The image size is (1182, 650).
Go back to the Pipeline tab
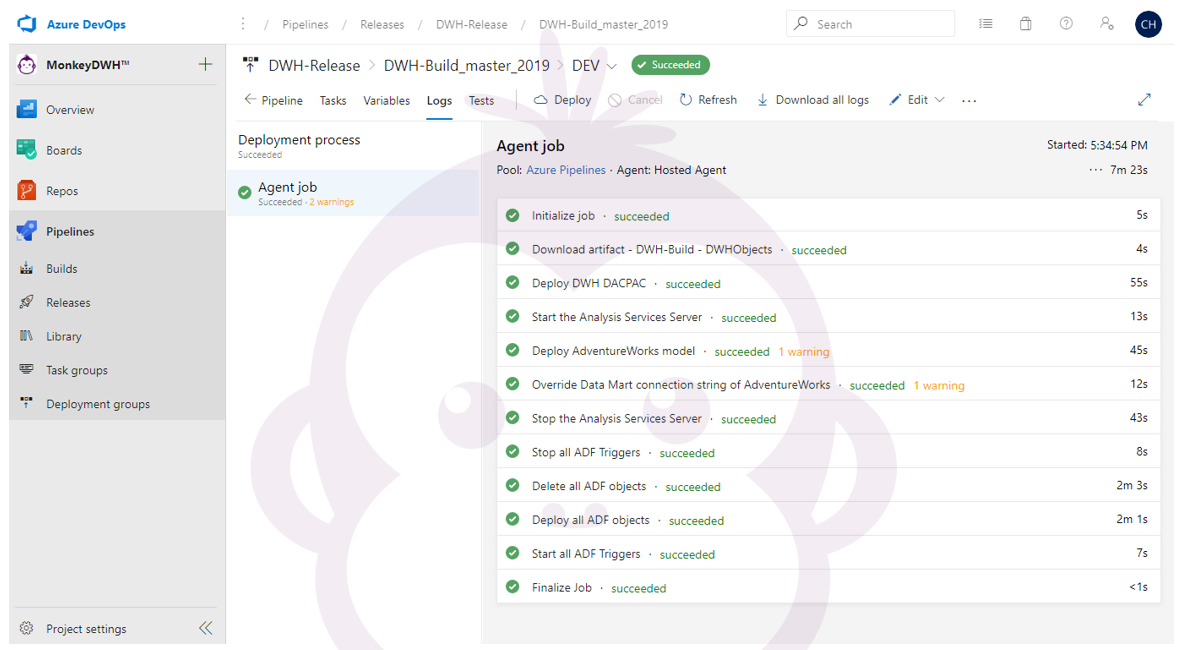(x=274, y=100)
